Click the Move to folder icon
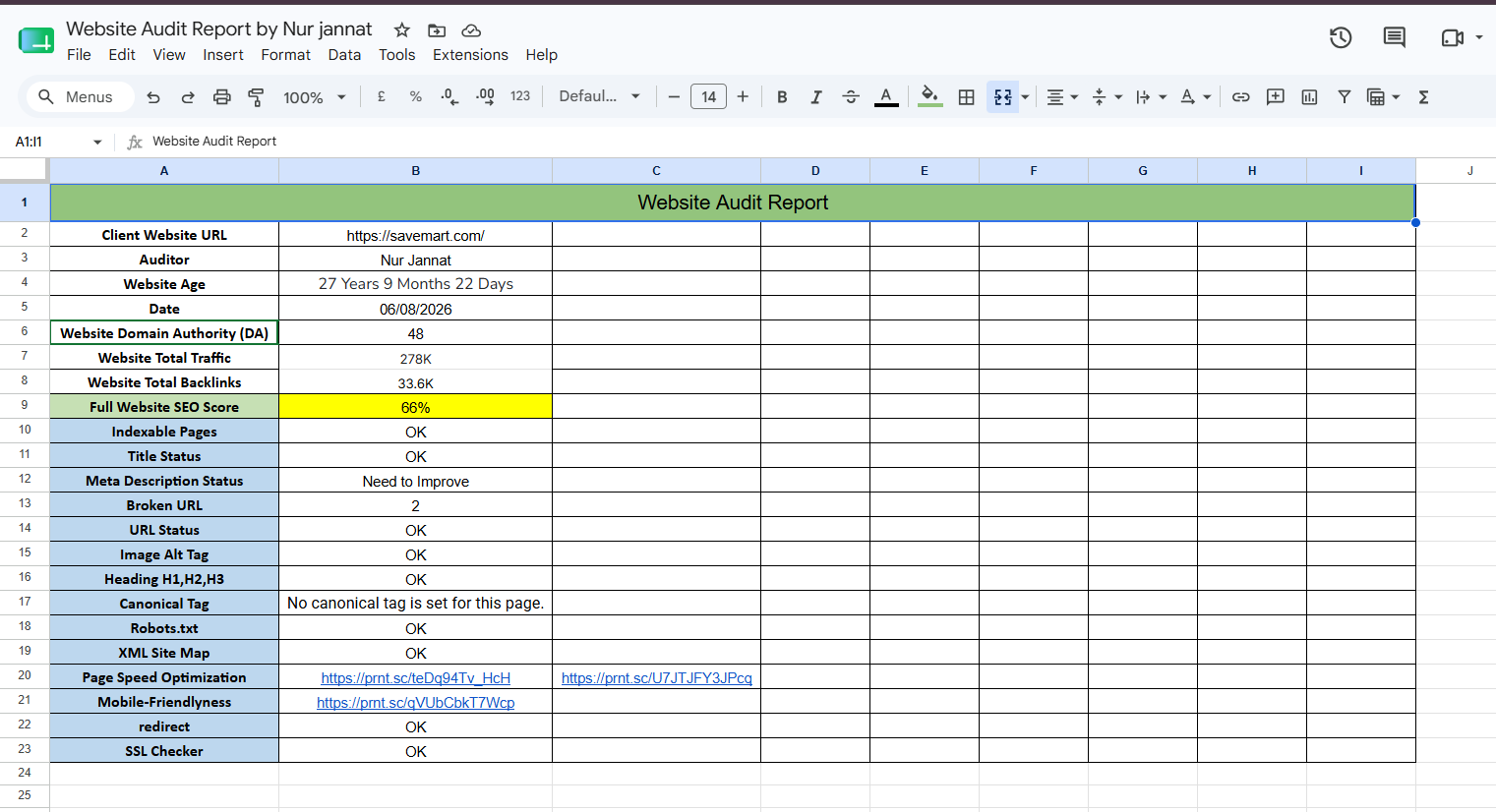 coord(437,30)
